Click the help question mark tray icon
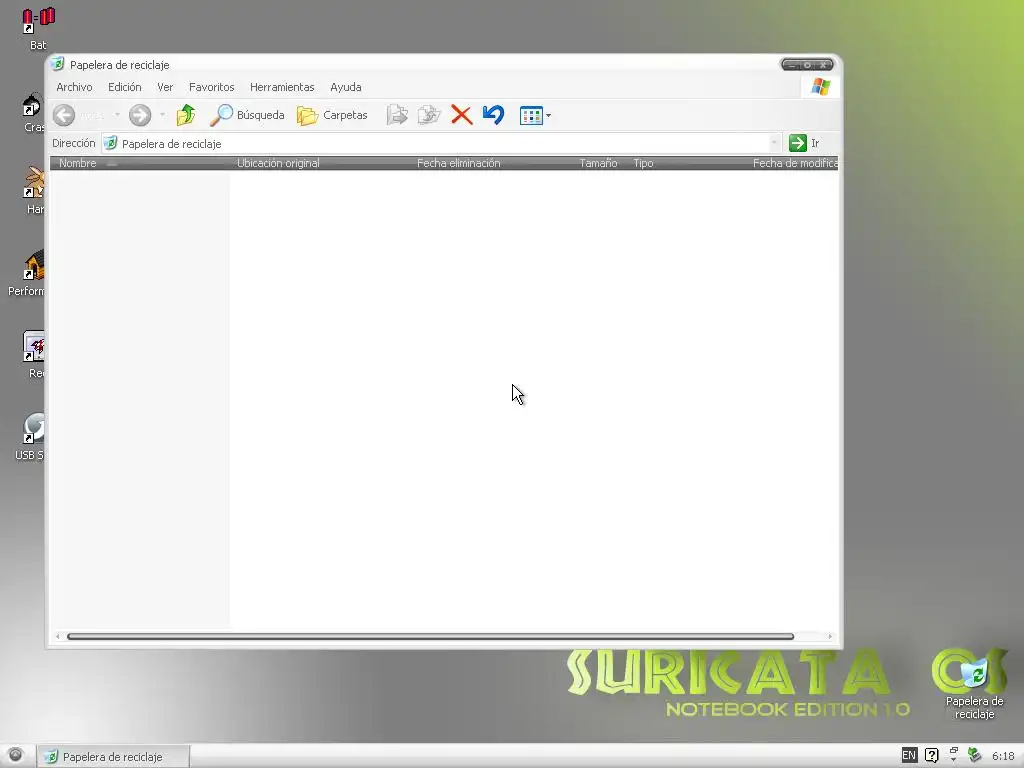 click(x=932, y=756)
